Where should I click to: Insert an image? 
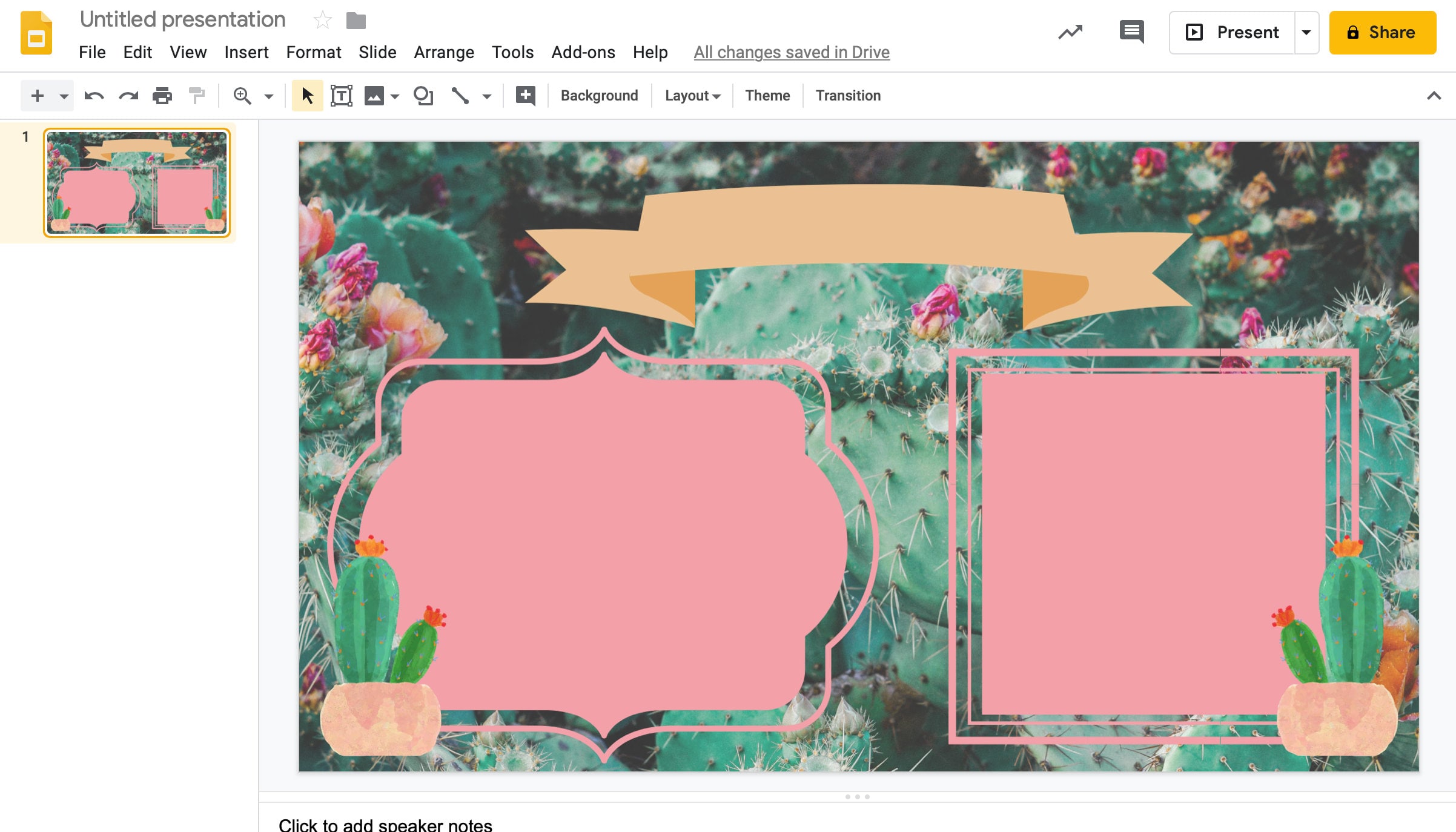pyautogui.click(x=374, y=95)
